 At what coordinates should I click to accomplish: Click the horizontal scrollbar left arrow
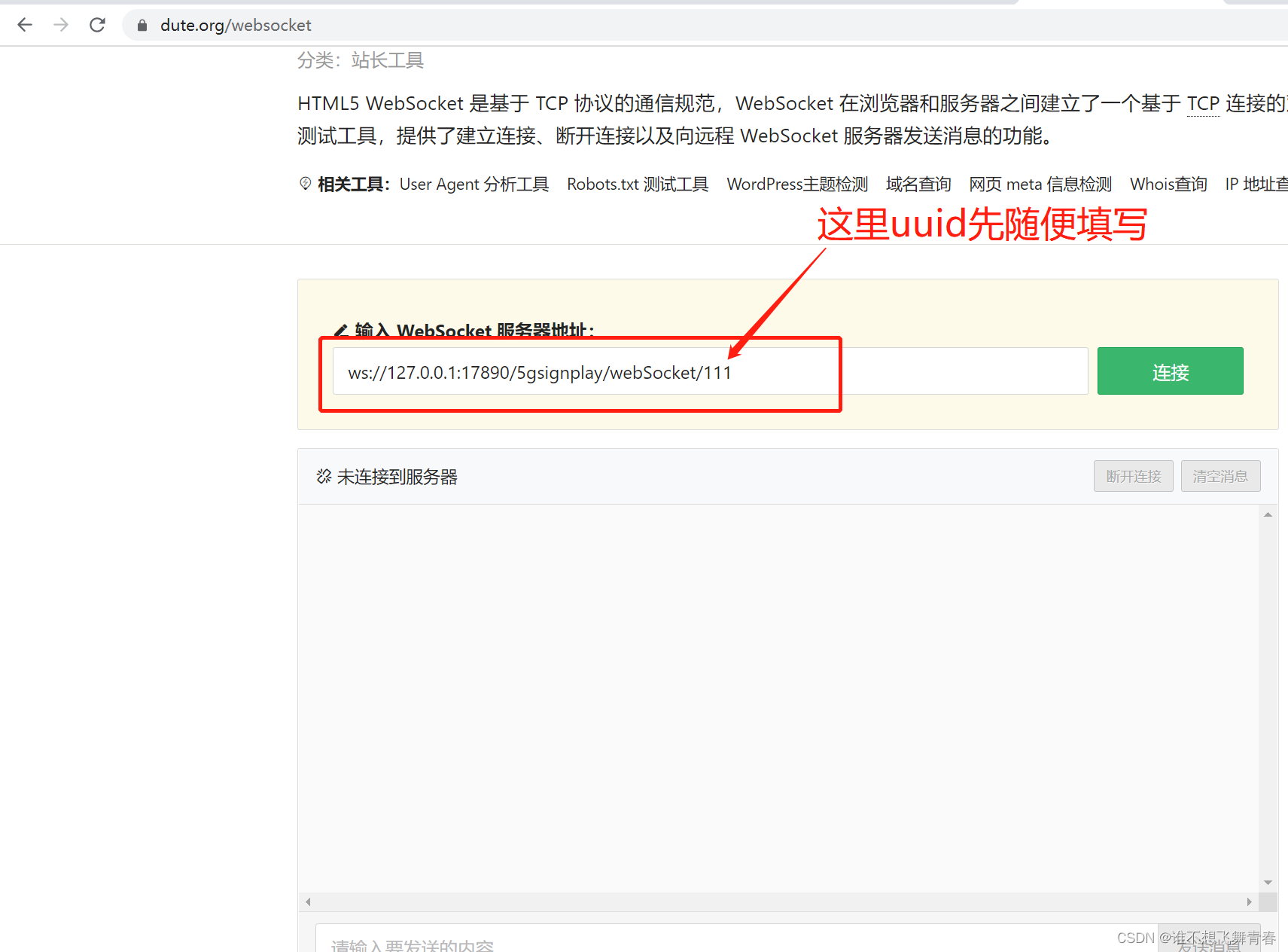point(308,902)
